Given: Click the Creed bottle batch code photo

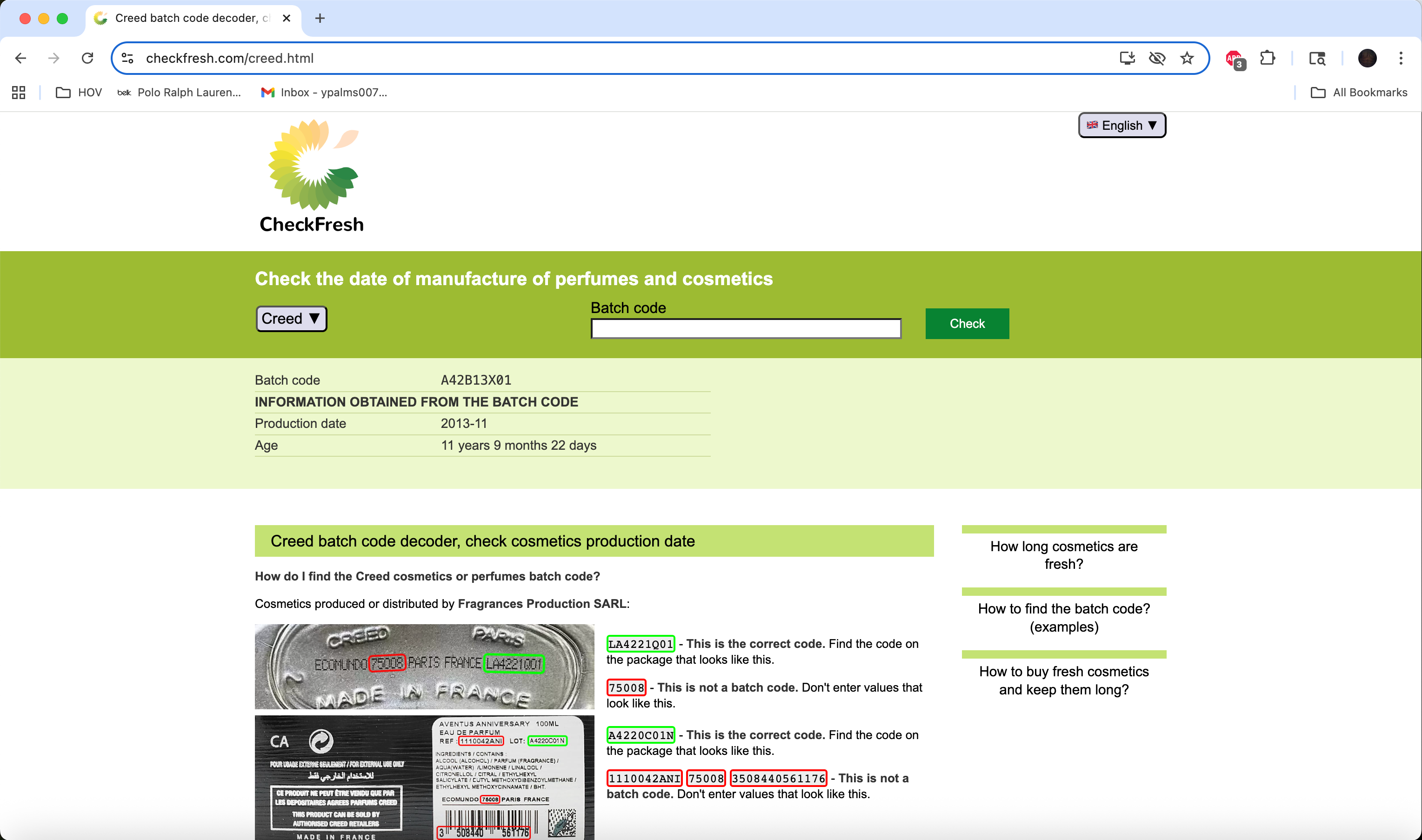Looking at the screenshot, I should tap(424, 666).
